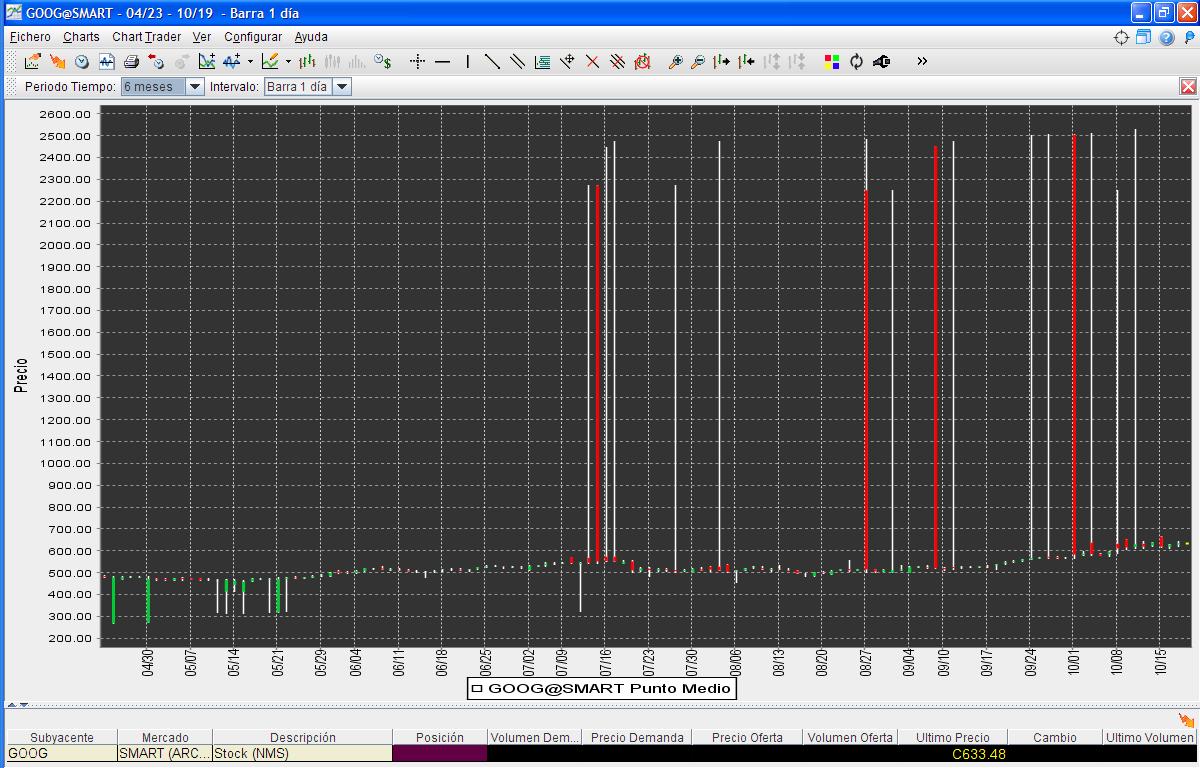Toggle the target crosshair icon in menu bar
This screenshot has width=1200, height=768.
1122,38
